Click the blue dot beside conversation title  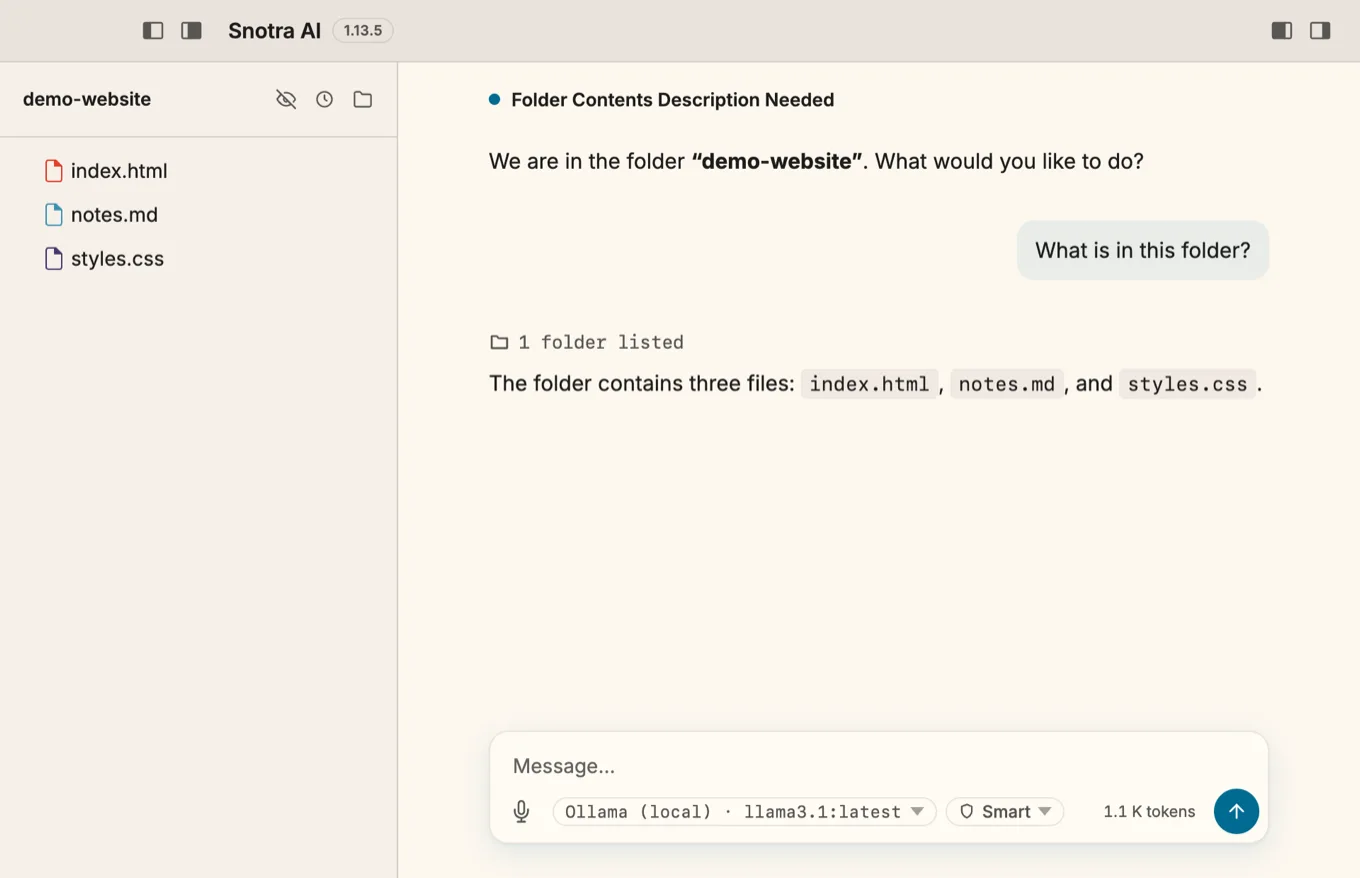tap(494, 100)
